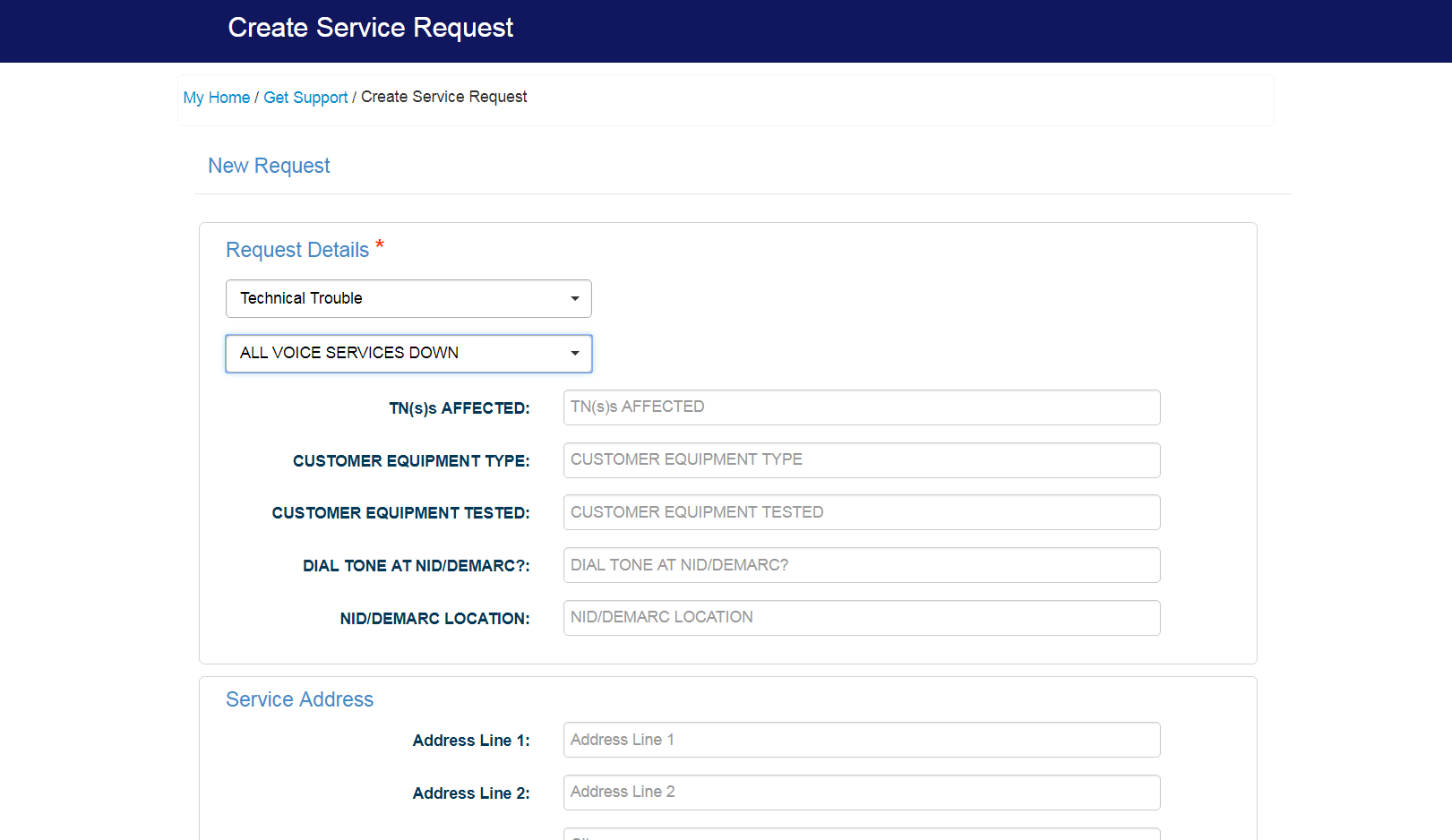Expand the ALL VOICE SERVICES DOWN dropdown
The image size is (1452, 840).
click(408, 354)
